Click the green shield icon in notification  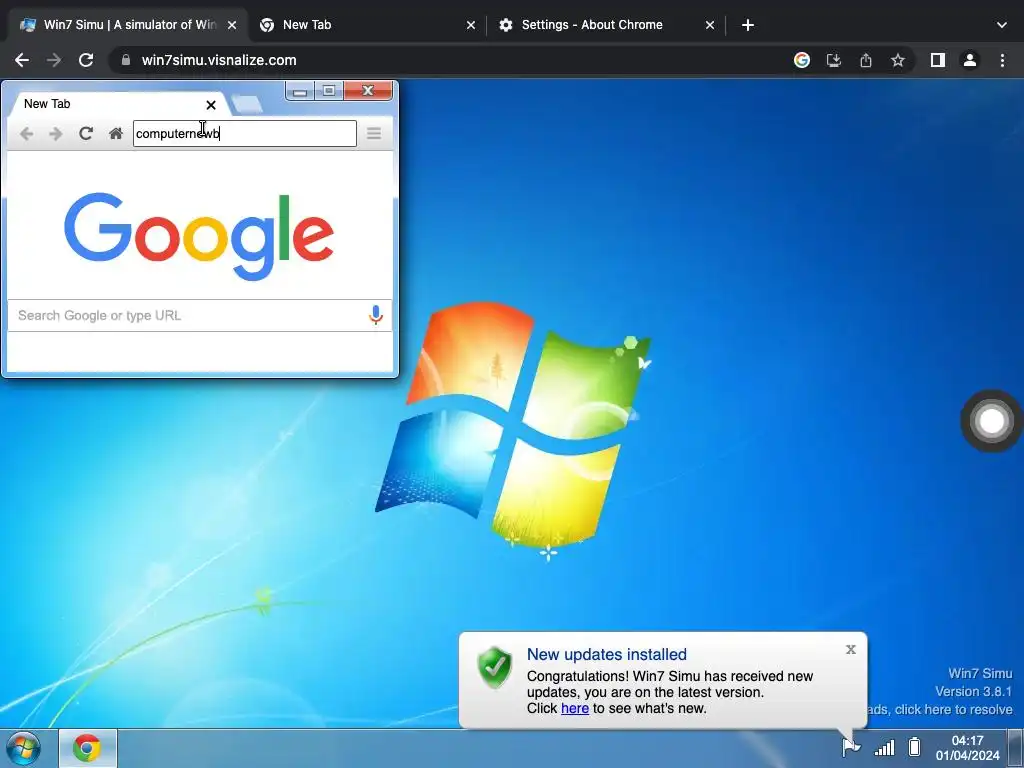495,667
